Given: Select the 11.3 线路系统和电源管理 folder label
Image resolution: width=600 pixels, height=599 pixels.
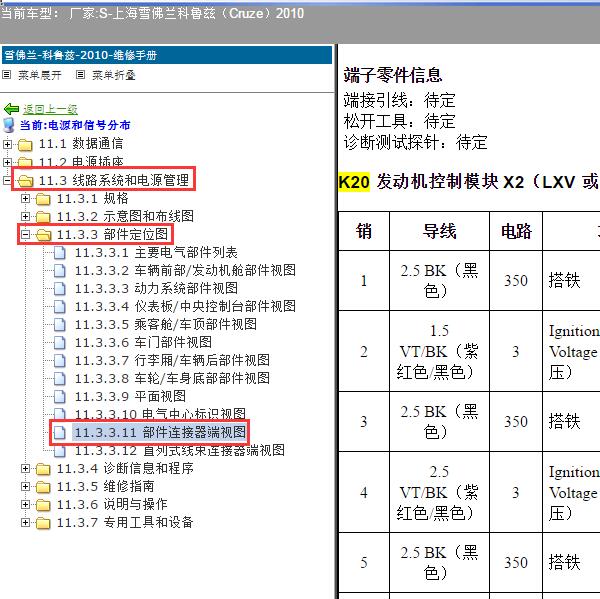Looking at the screenshot, I should tap(114, 180).
